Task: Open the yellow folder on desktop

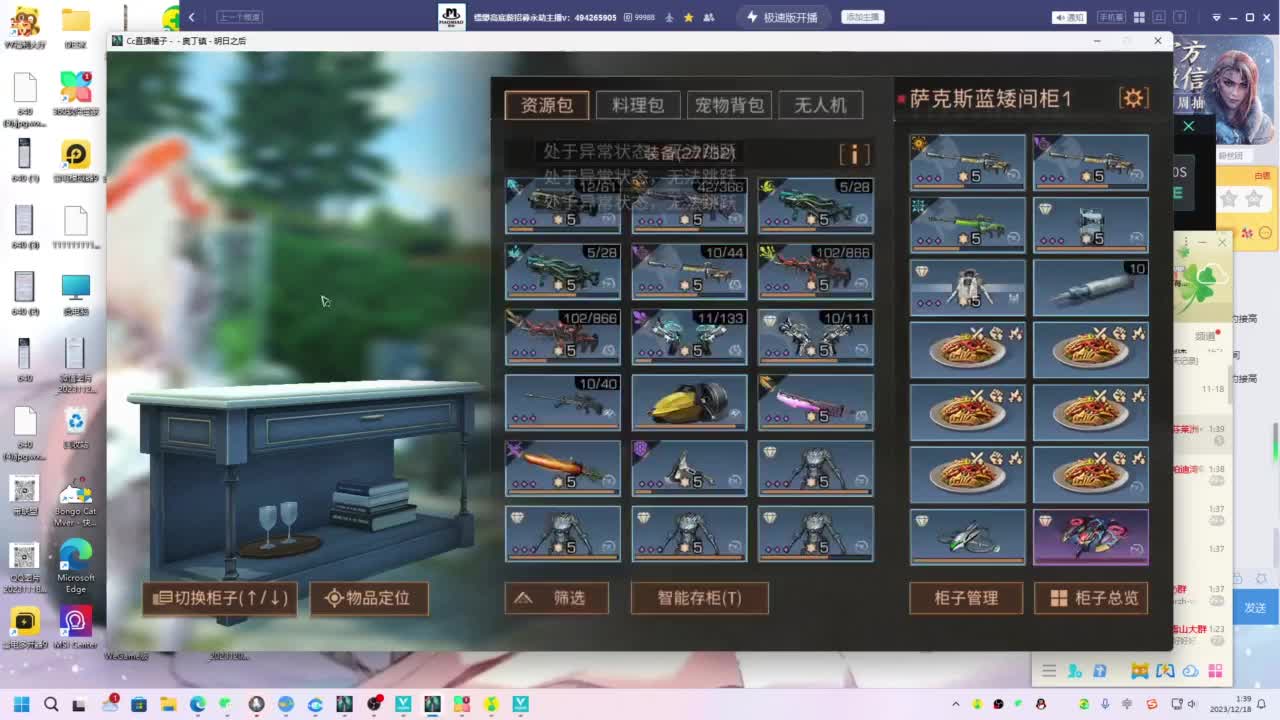Action: click(x=76, y=26)
